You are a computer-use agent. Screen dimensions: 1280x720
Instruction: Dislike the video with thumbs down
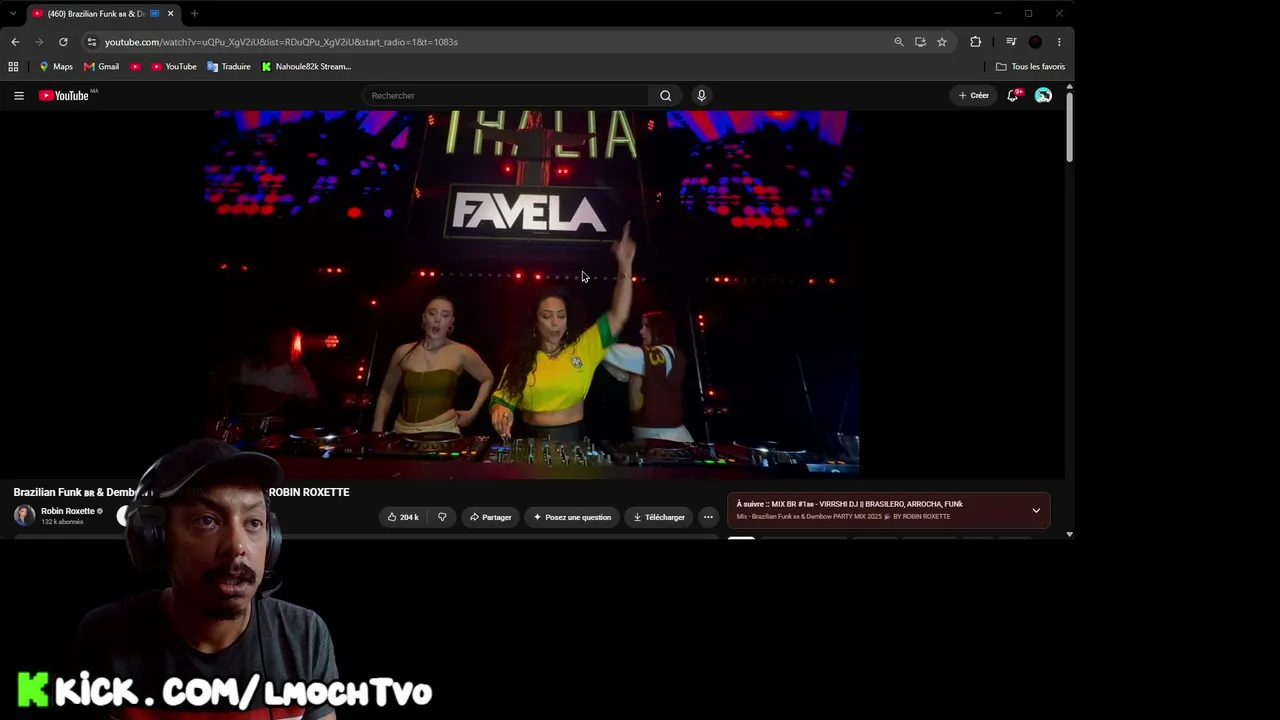(x=442, y=517)
